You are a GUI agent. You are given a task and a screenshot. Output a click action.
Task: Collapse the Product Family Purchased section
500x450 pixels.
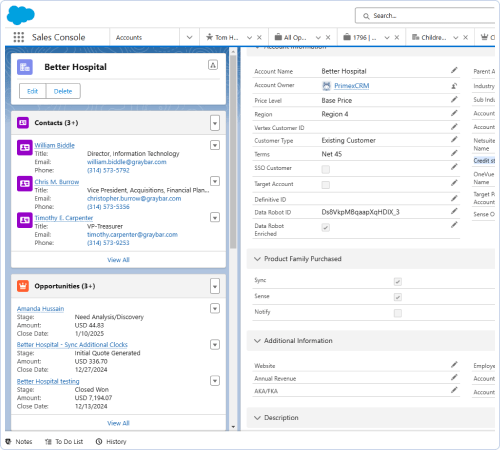coord(257,259)
